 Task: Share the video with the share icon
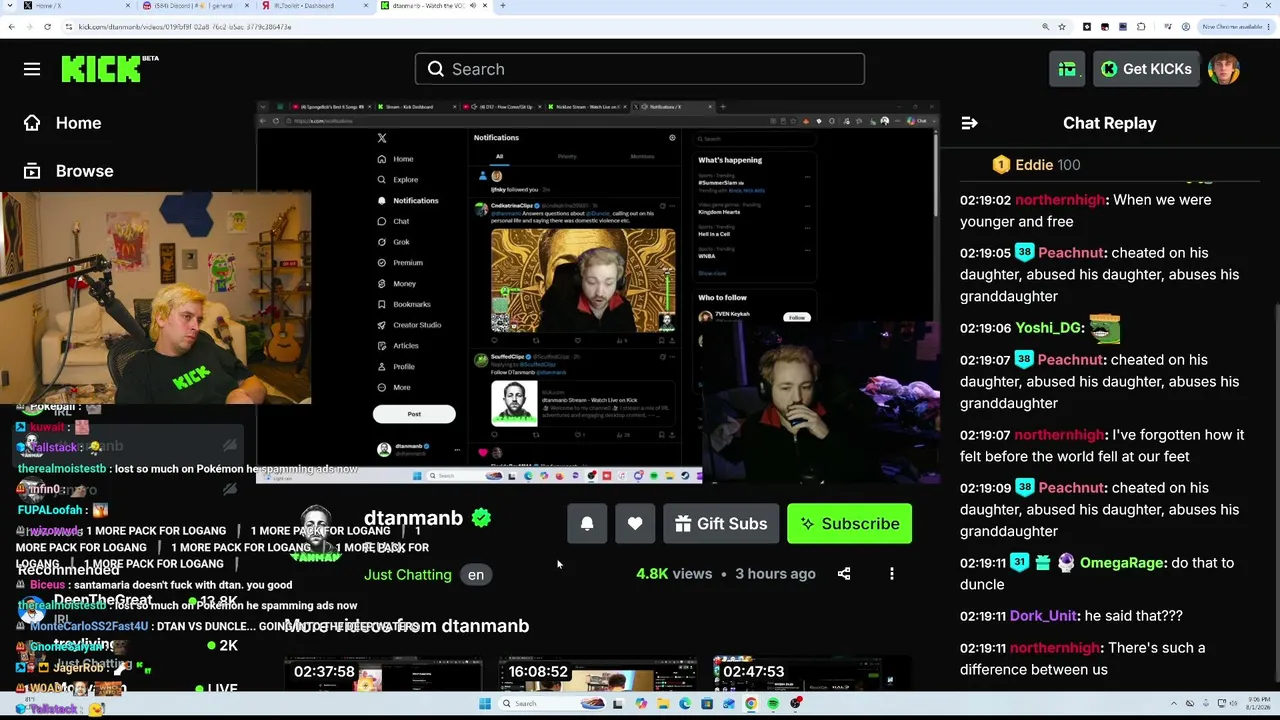(x=844, y=574)
